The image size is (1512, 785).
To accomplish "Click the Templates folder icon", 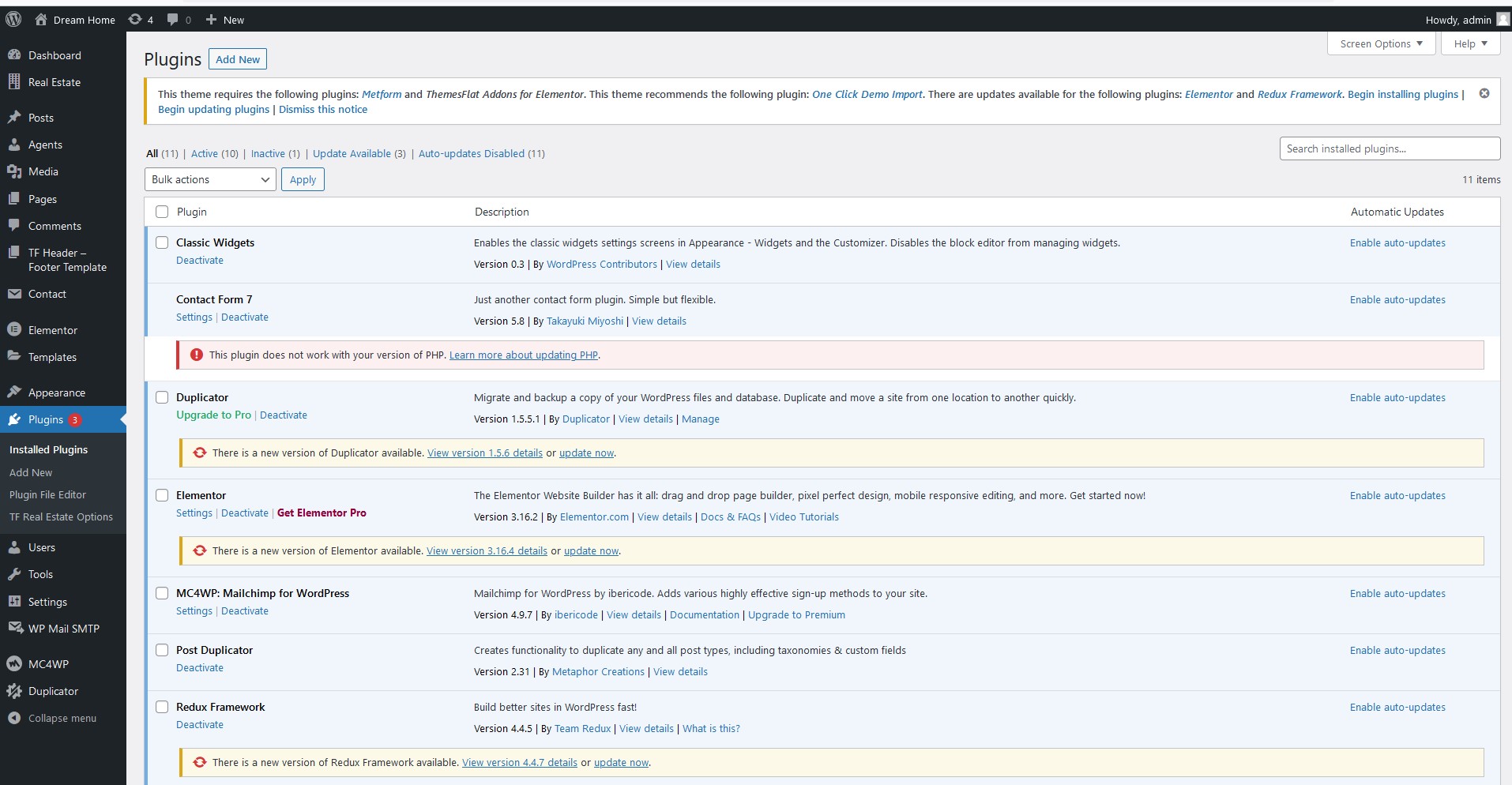I will [x=14, y=357].
